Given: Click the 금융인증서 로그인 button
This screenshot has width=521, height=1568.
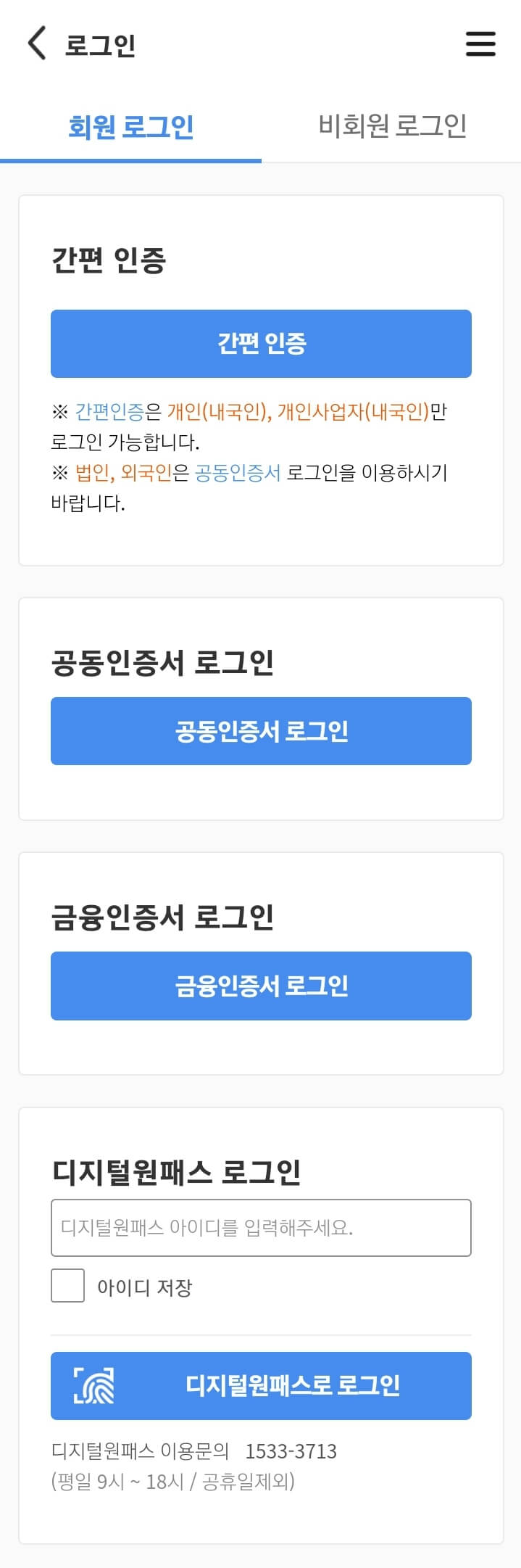Looking at the screenshot, I should click(x=260, y=986).
